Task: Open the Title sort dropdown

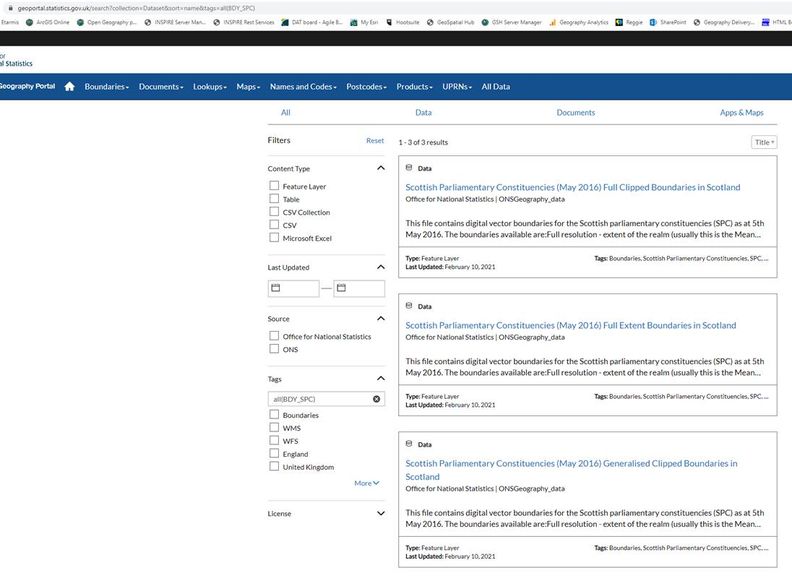Action: coord(764,142)
